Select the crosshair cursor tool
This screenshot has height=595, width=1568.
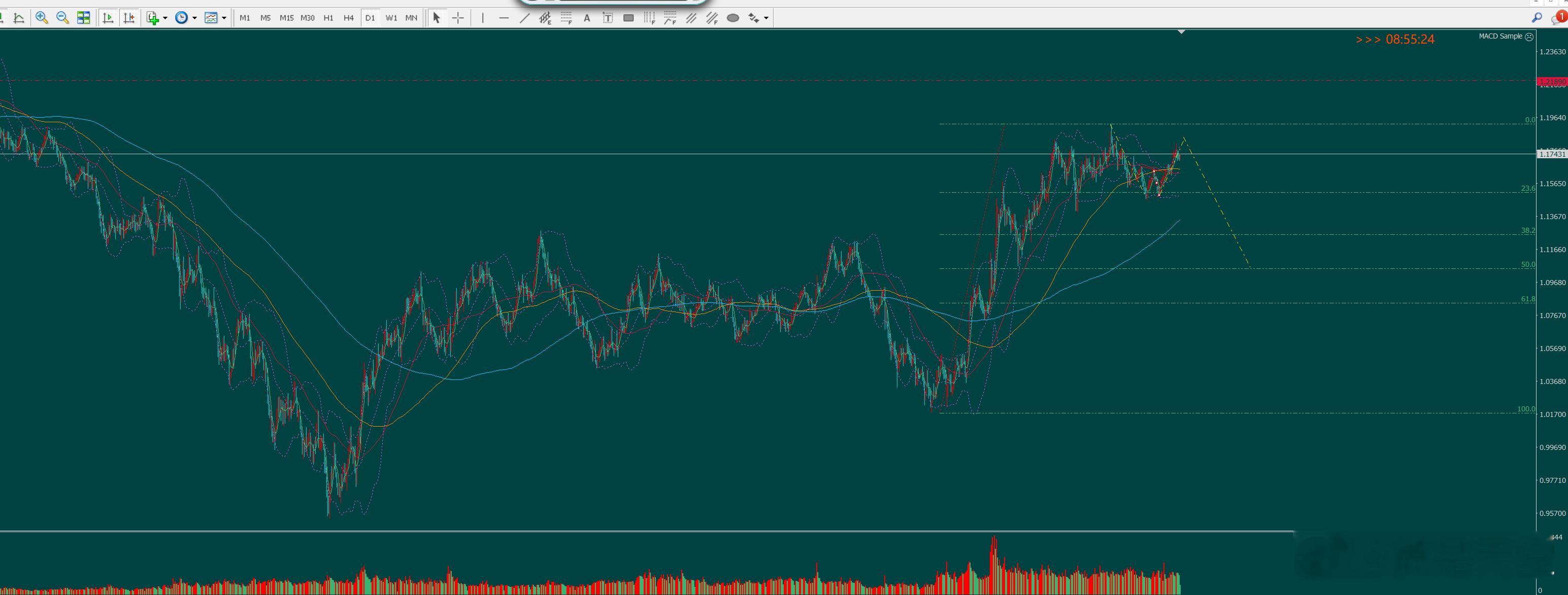(x=458, y=18)
